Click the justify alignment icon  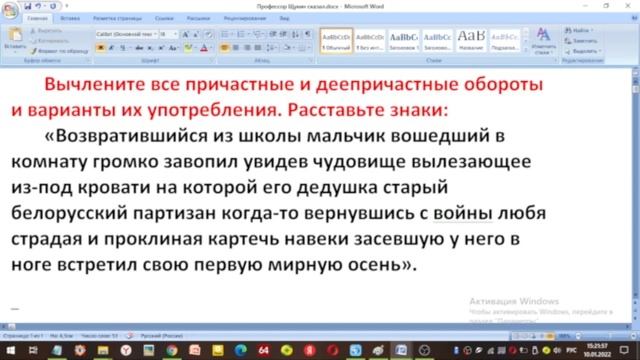(x=258, y=48)
